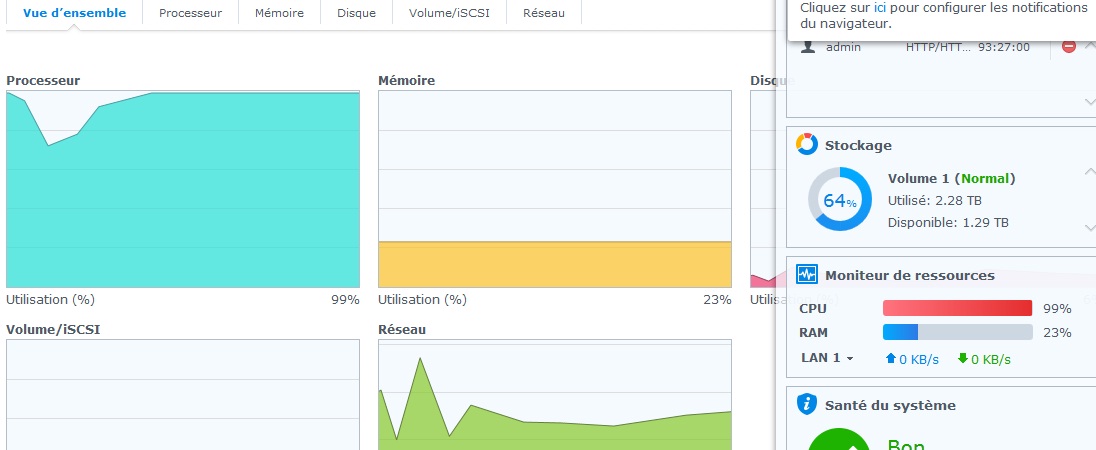Click the red CPU usage bar
Screen dimensions: 1096x450
(x=957, y=308)
